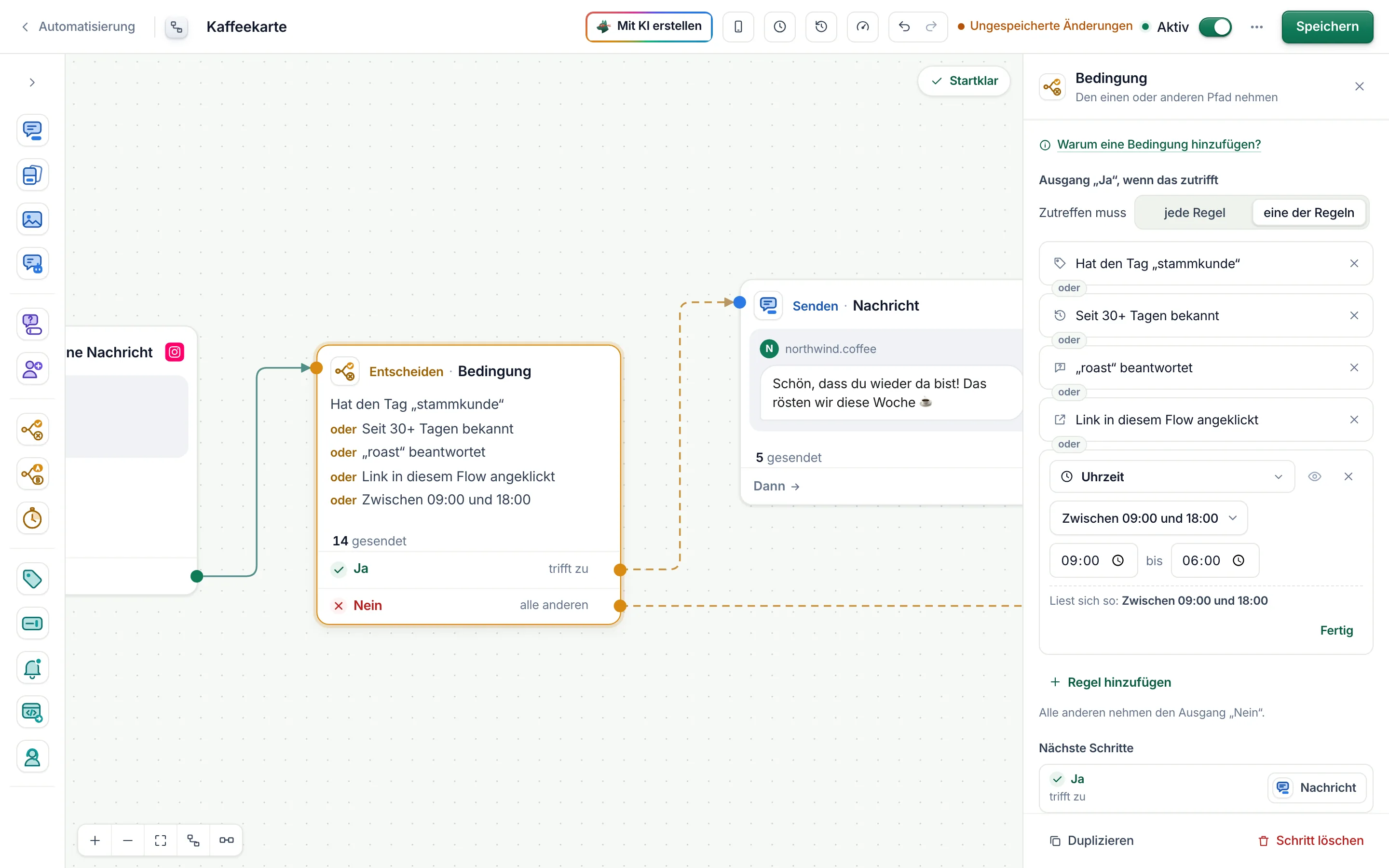Open the Uhrzeit rule type dropdown
Image resolution: width=1389 pixels, height=868 pixels.
1171,476
